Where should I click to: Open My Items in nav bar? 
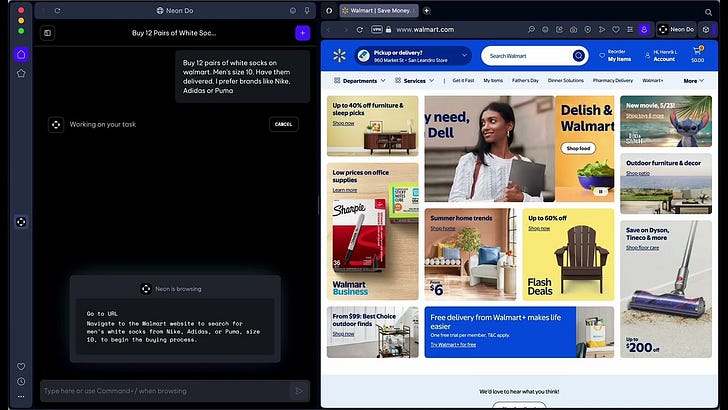click(x=493, y=81)
